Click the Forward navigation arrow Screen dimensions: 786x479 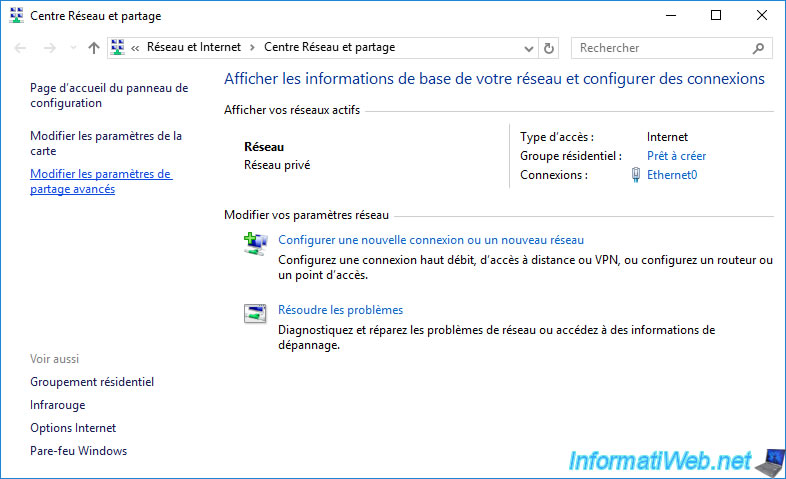[x=50, y=48]
